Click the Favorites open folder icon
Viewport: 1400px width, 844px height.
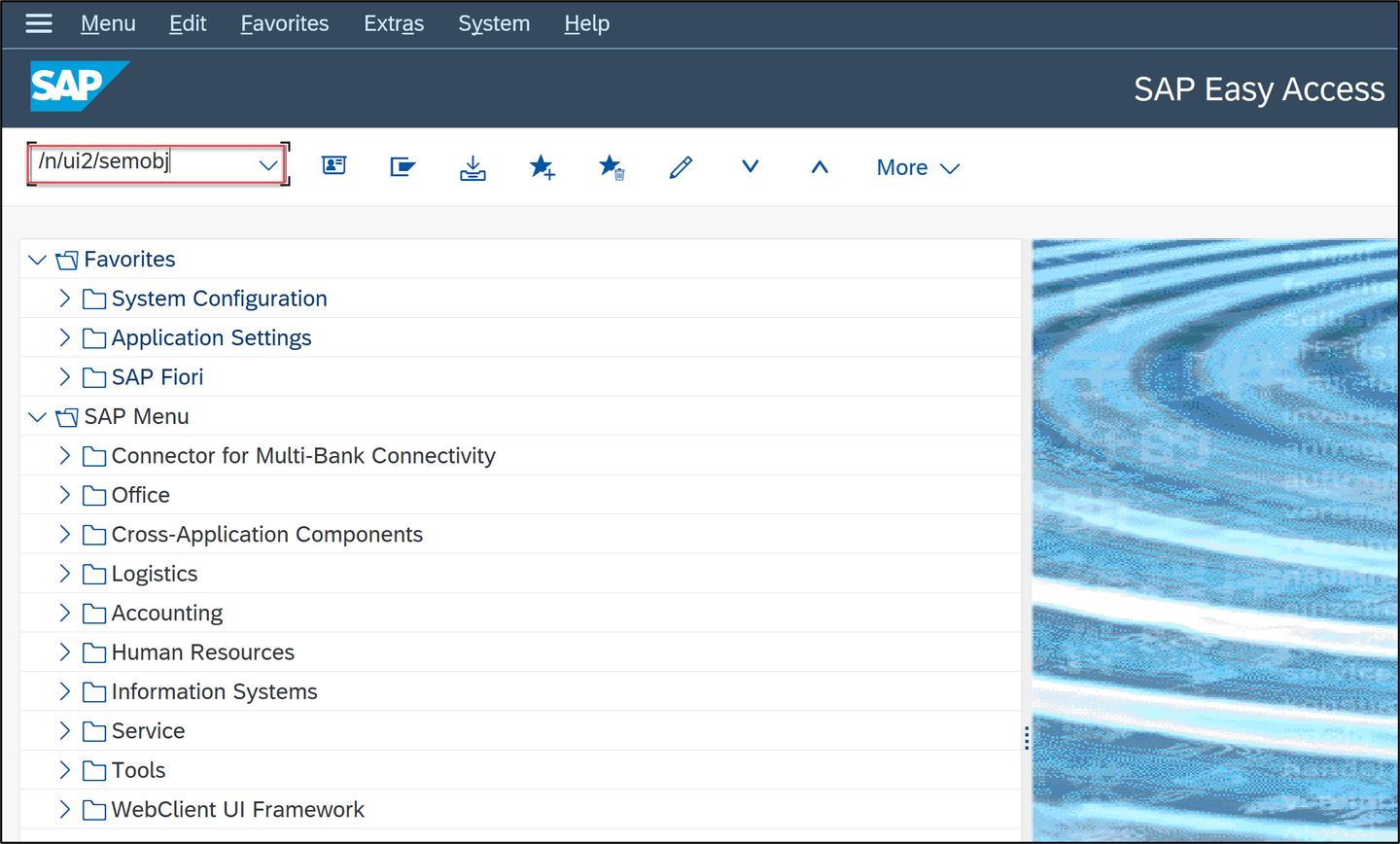pyautogui.click(x=67, y=260)
